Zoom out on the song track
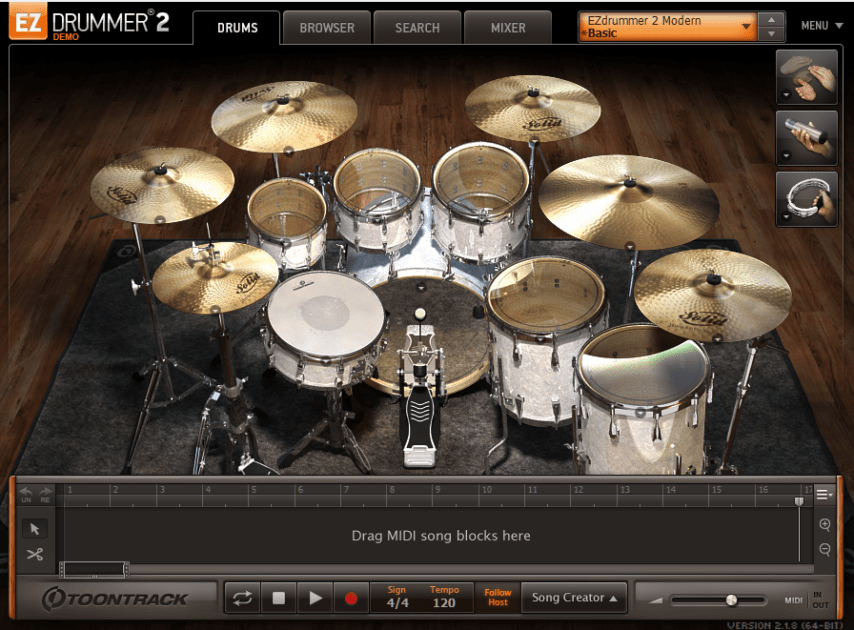Screen dimensions: 854x630 point(825,549)
